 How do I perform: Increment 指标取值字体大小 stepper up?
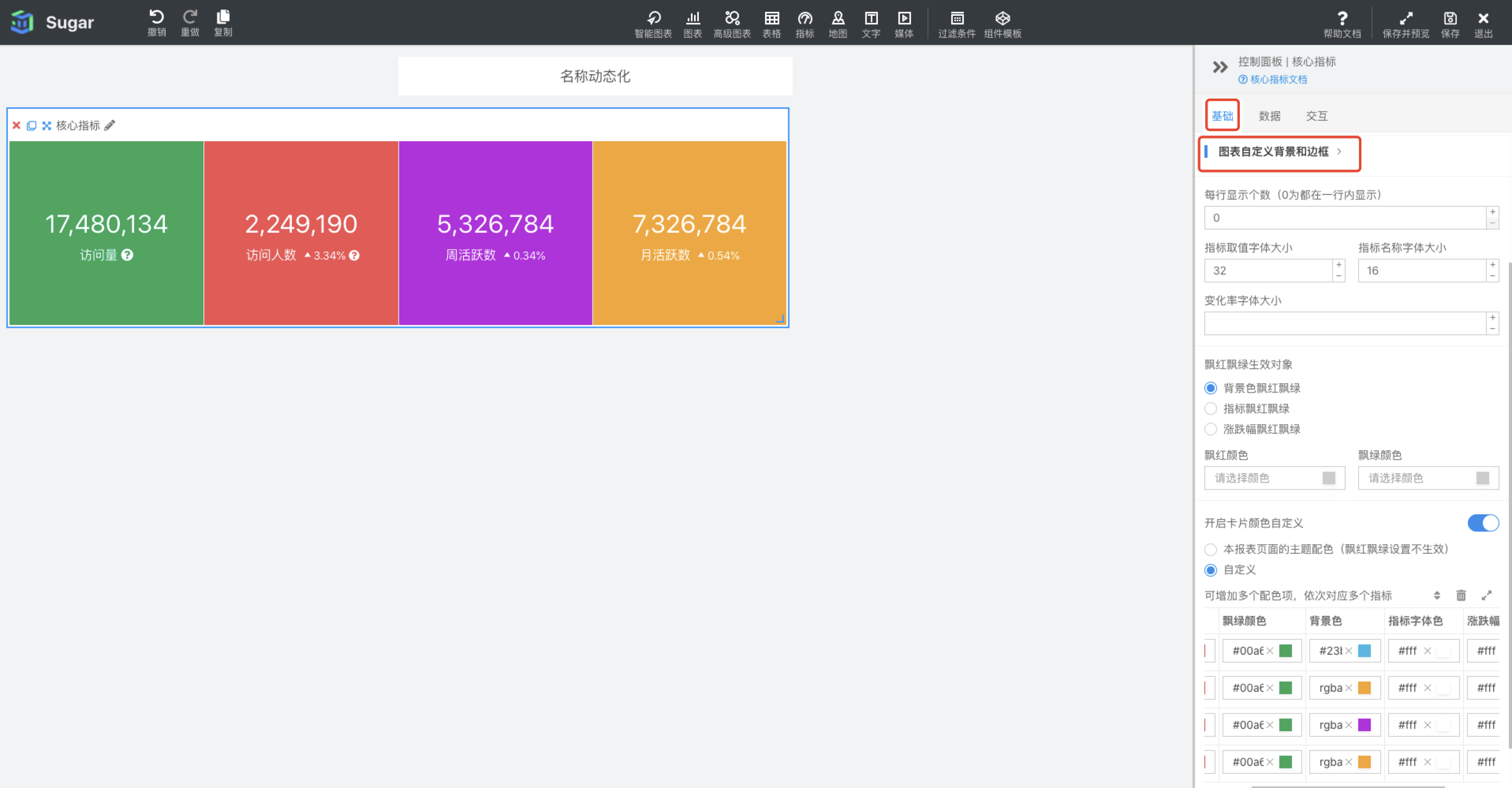point(1338,265)
